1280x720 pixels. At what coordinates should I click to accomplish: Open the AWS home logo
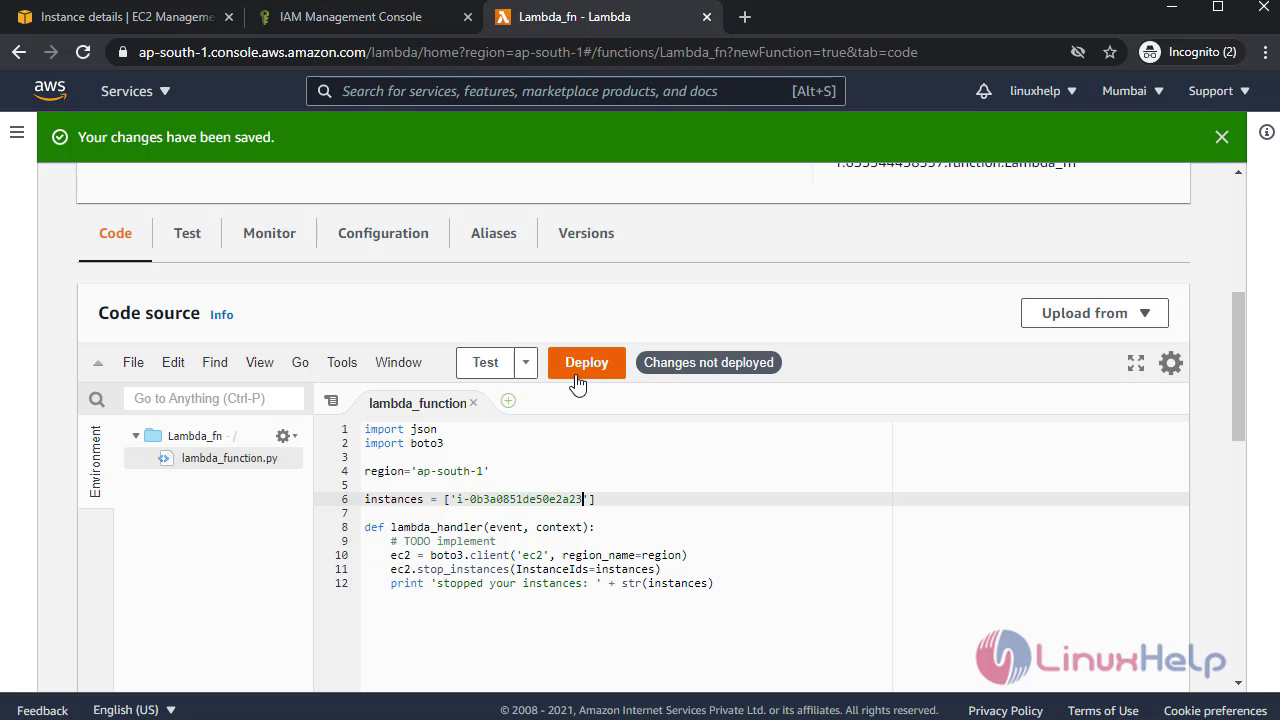50,90
